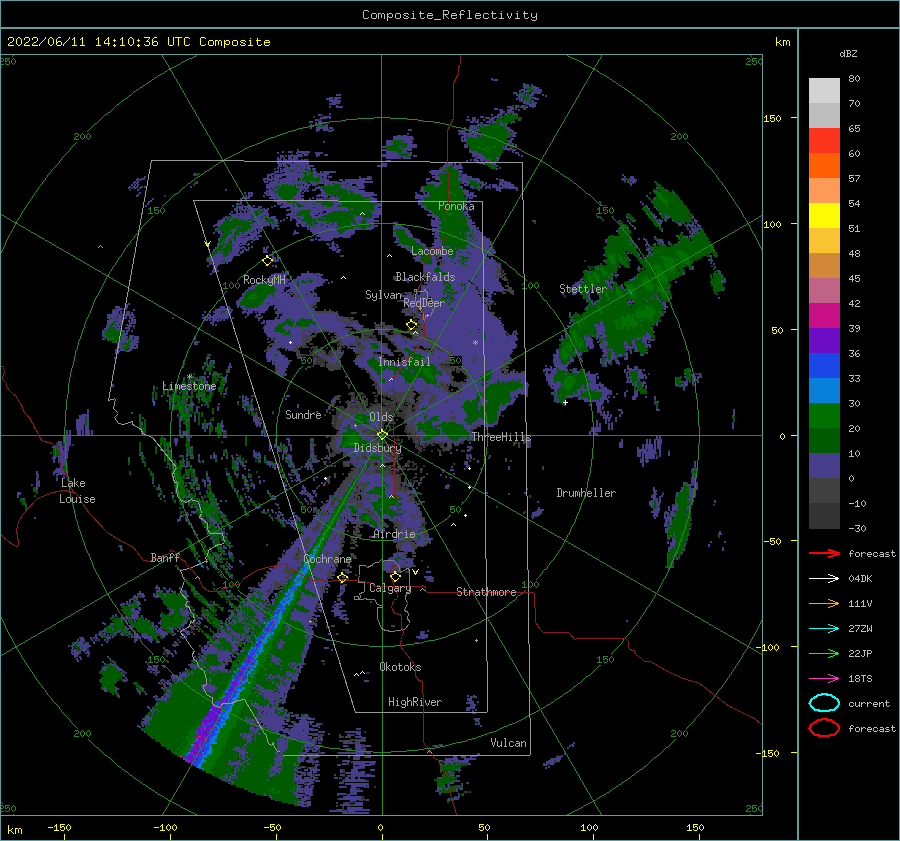This screenshot has height=841, width=900.
Task: Select the 36 dBZ blue color swatch
Action: [x=824, y=365]
